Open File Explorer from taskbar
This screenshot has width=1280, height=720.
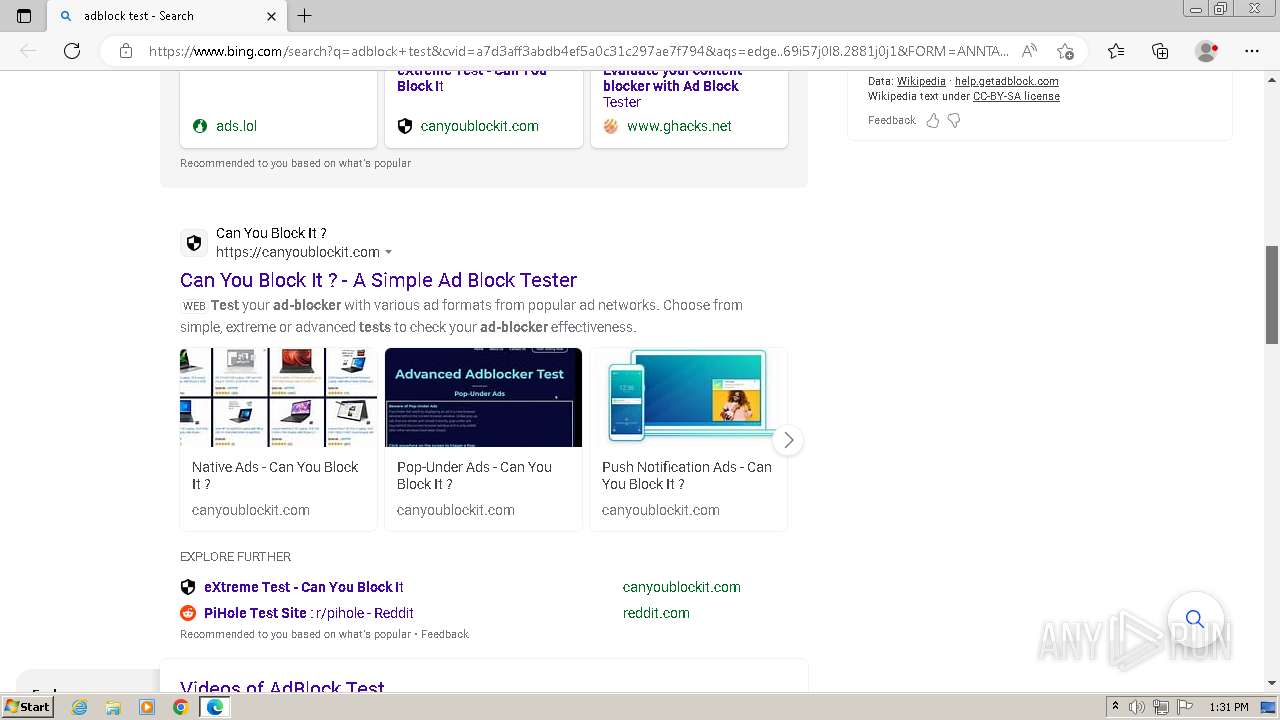[113, 707]
